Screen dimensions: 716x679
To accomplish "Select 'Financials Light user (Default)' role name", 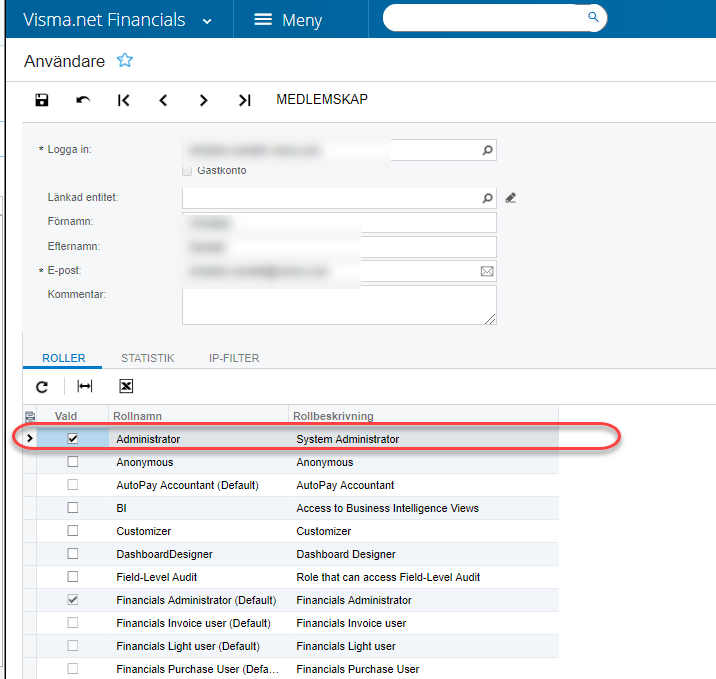I will (198, 646).
